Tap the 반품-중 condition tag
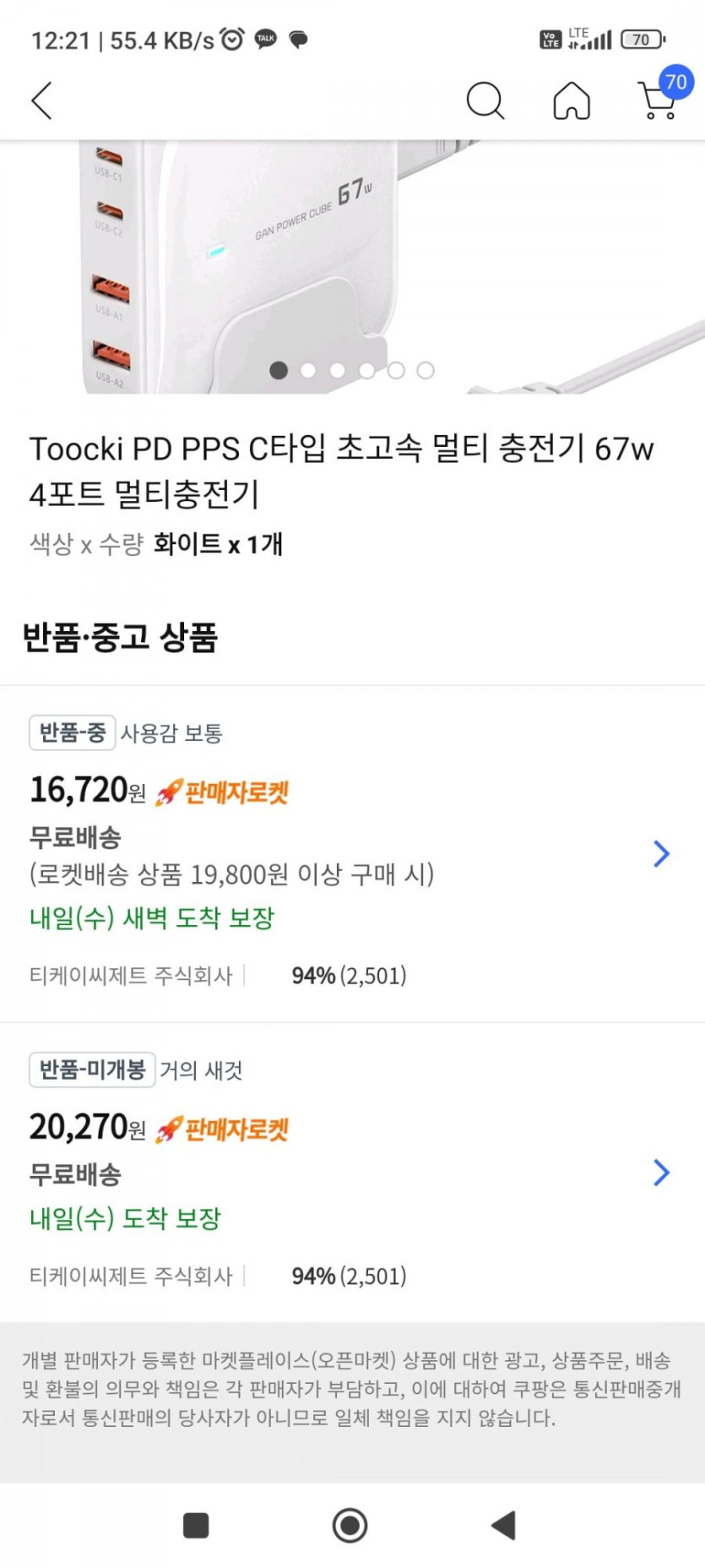Screen dimensions: 705x1568 click(72, 732)
